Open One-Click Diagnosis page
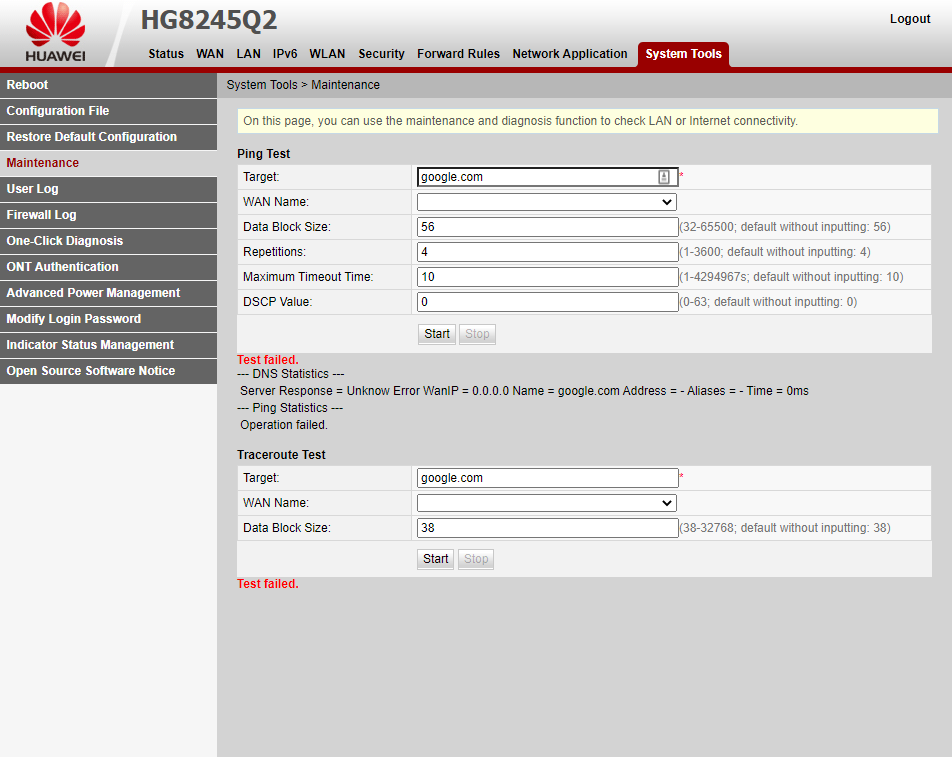The width and height of the screenshot is (952, 757). (x=108, y=241)
